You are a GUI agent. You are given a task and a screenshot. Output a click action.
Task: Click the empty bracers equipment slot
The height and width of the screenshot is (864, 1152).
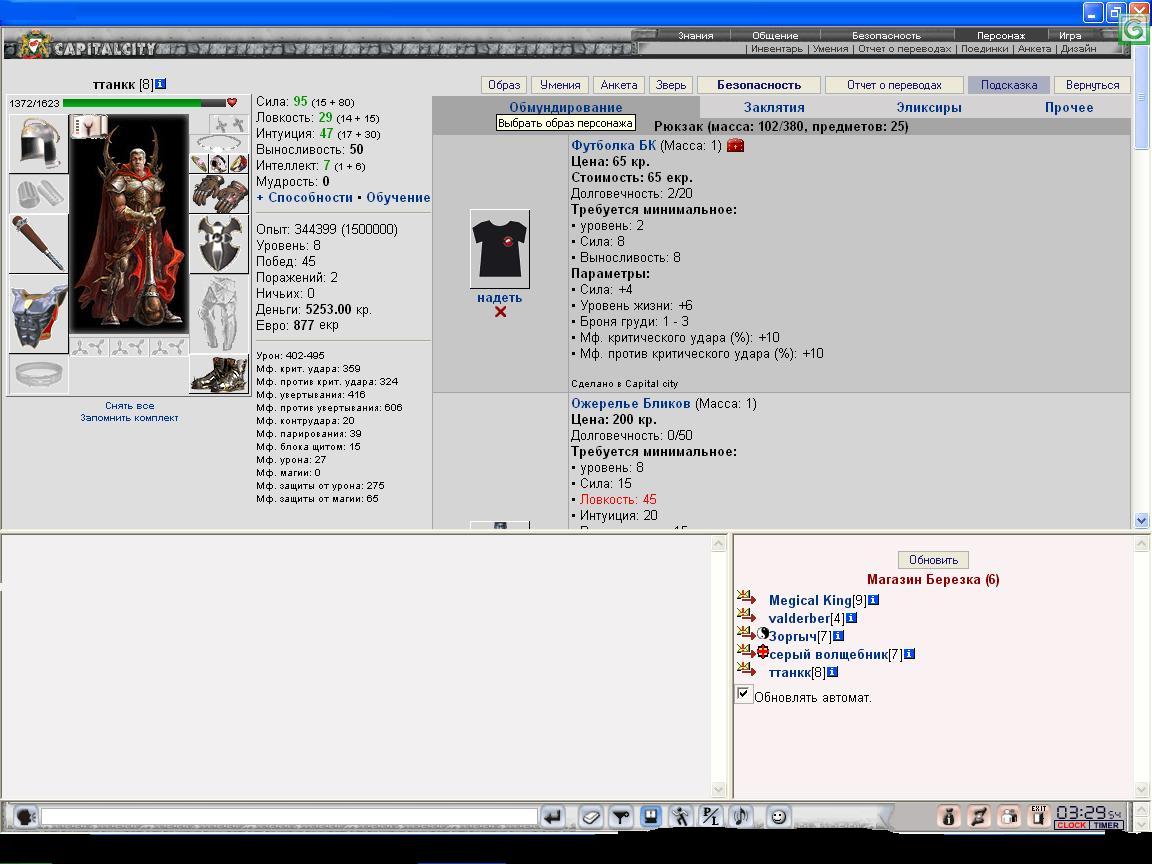pos(38,194)
